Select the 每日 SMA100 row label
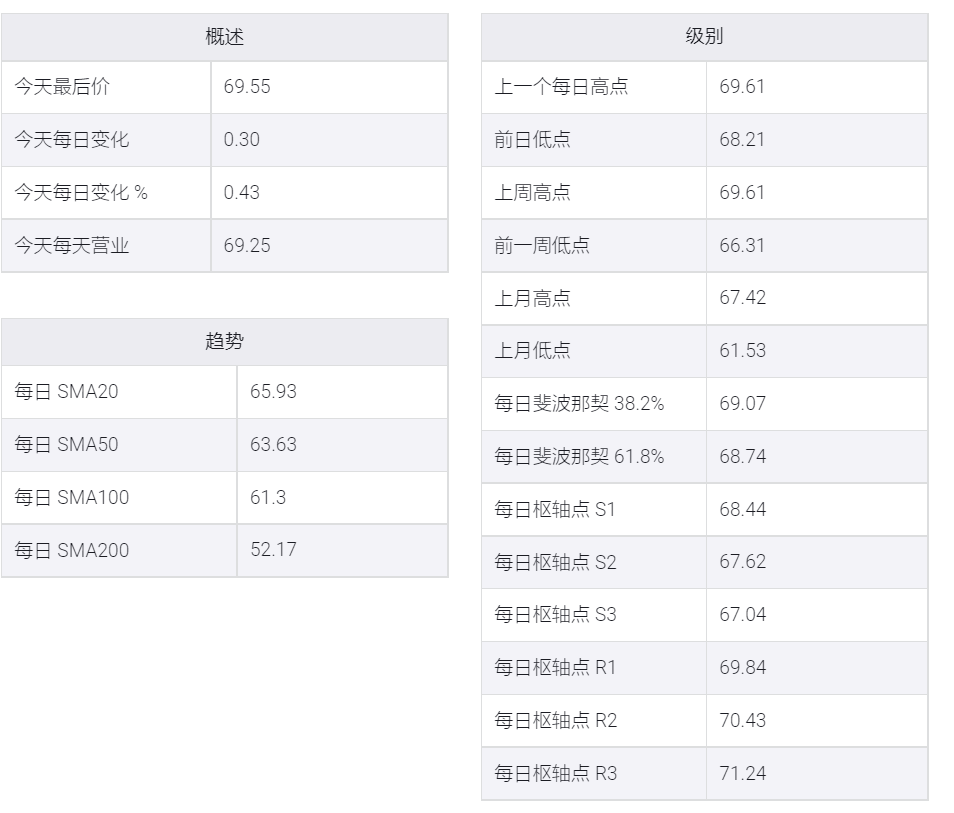 pyautogui.click(x=72, y=497)
